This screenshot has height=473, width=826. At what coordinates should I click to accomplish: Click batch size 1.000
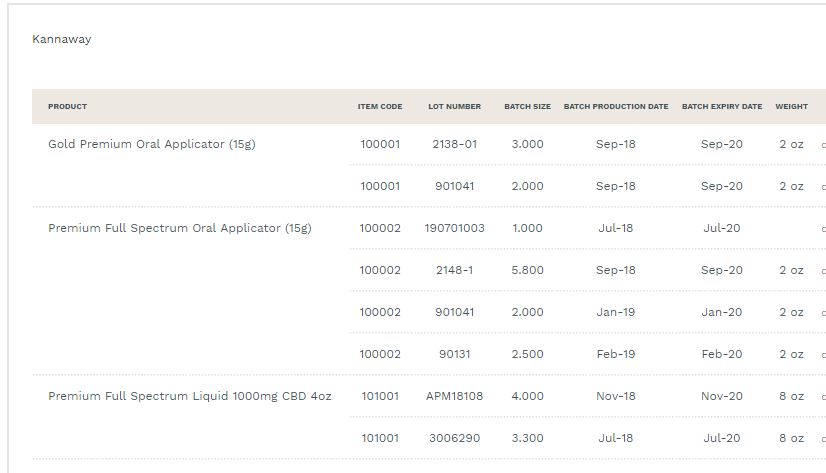tap(527, 228)
